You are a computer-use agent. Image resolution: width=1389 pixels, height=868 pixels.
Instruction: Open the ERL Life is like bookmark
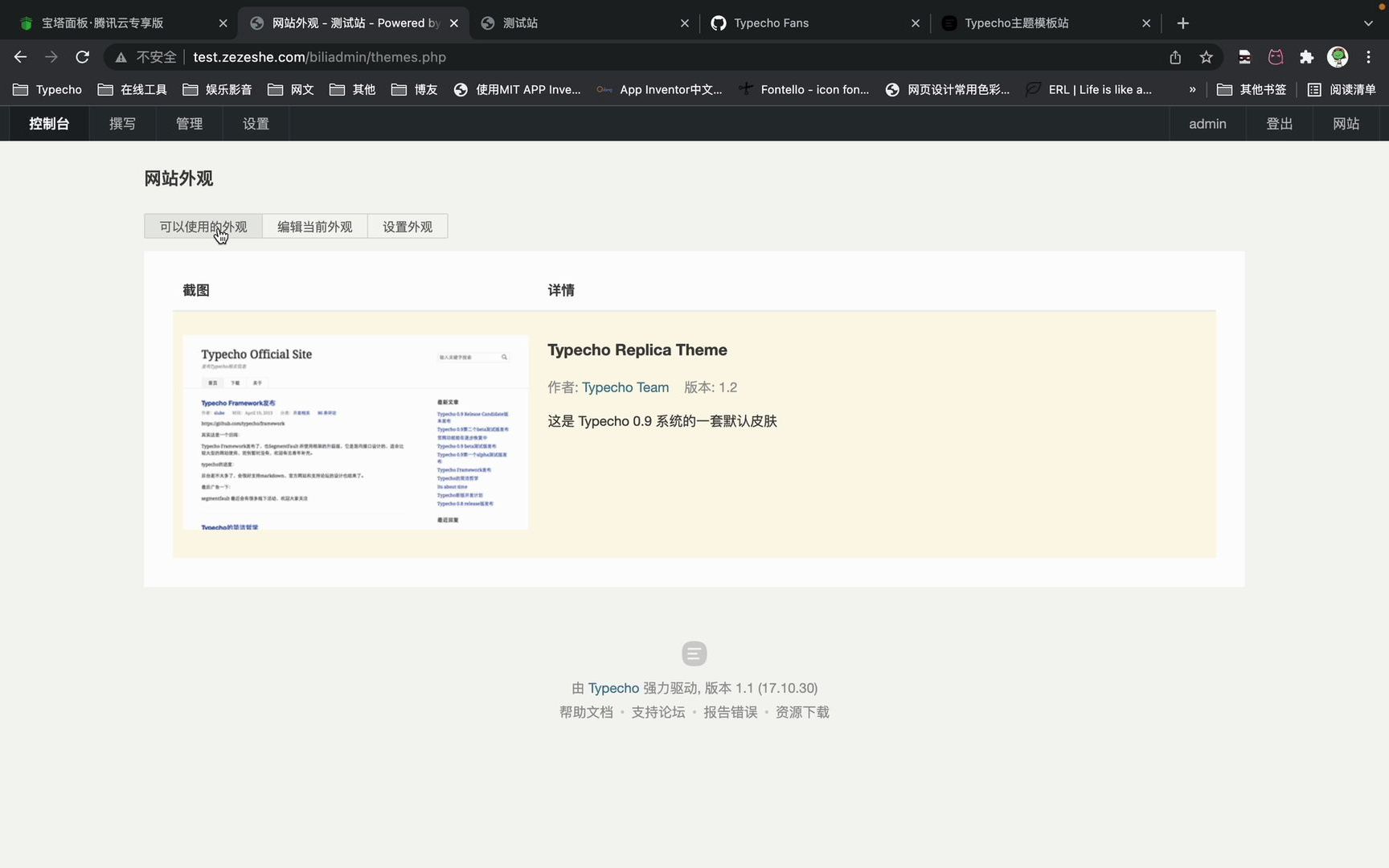tap(1088, 90)
